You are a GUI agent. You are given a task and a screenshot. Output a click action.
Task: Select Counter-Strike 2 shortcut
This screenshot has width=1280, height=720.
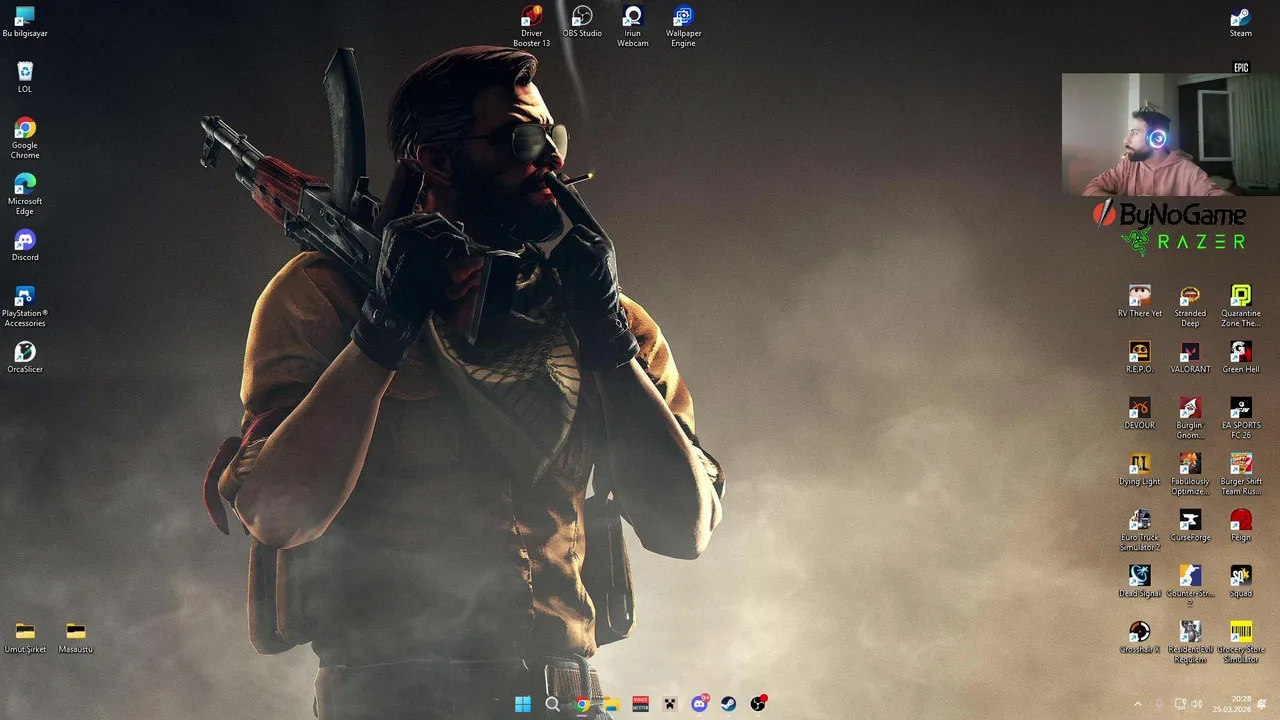[1190, 586]
